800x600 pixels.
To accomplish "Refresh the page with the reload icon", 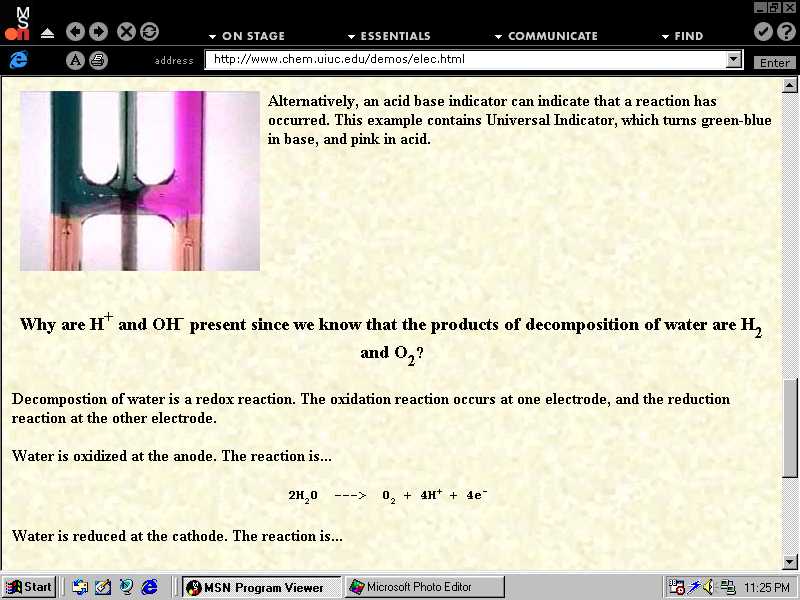I will click(x=149, y=32).
